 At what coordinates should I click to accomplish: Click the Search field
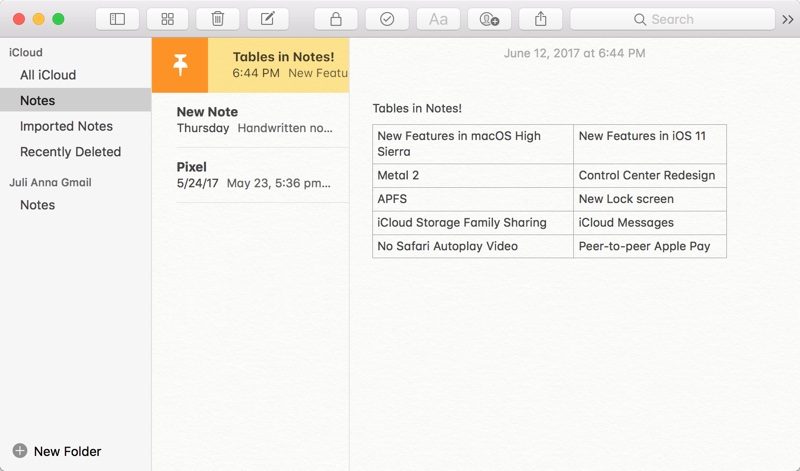[x=672, y=19]
